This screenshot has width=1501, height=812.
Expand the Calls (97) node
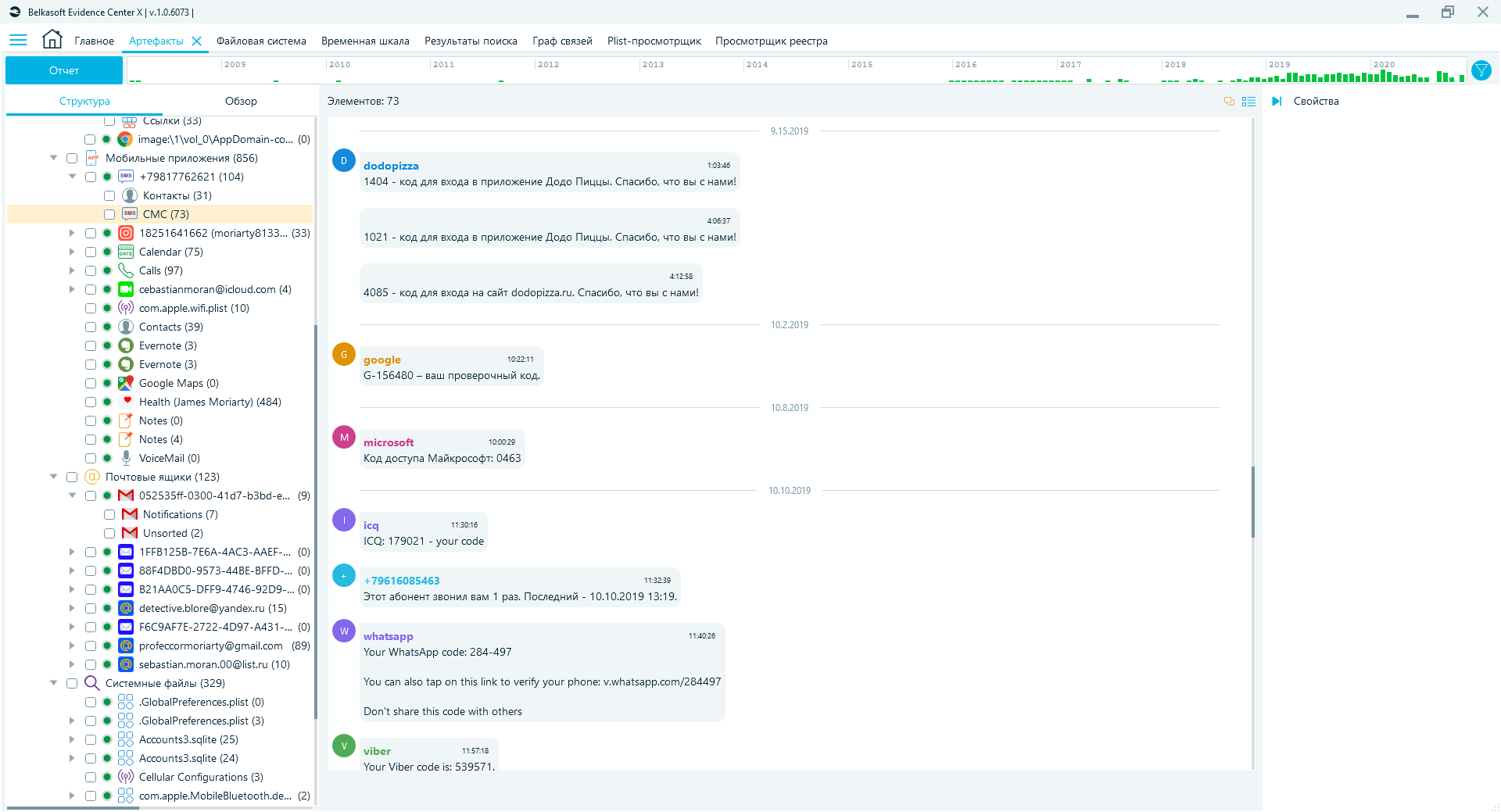(x=72, y=270)
